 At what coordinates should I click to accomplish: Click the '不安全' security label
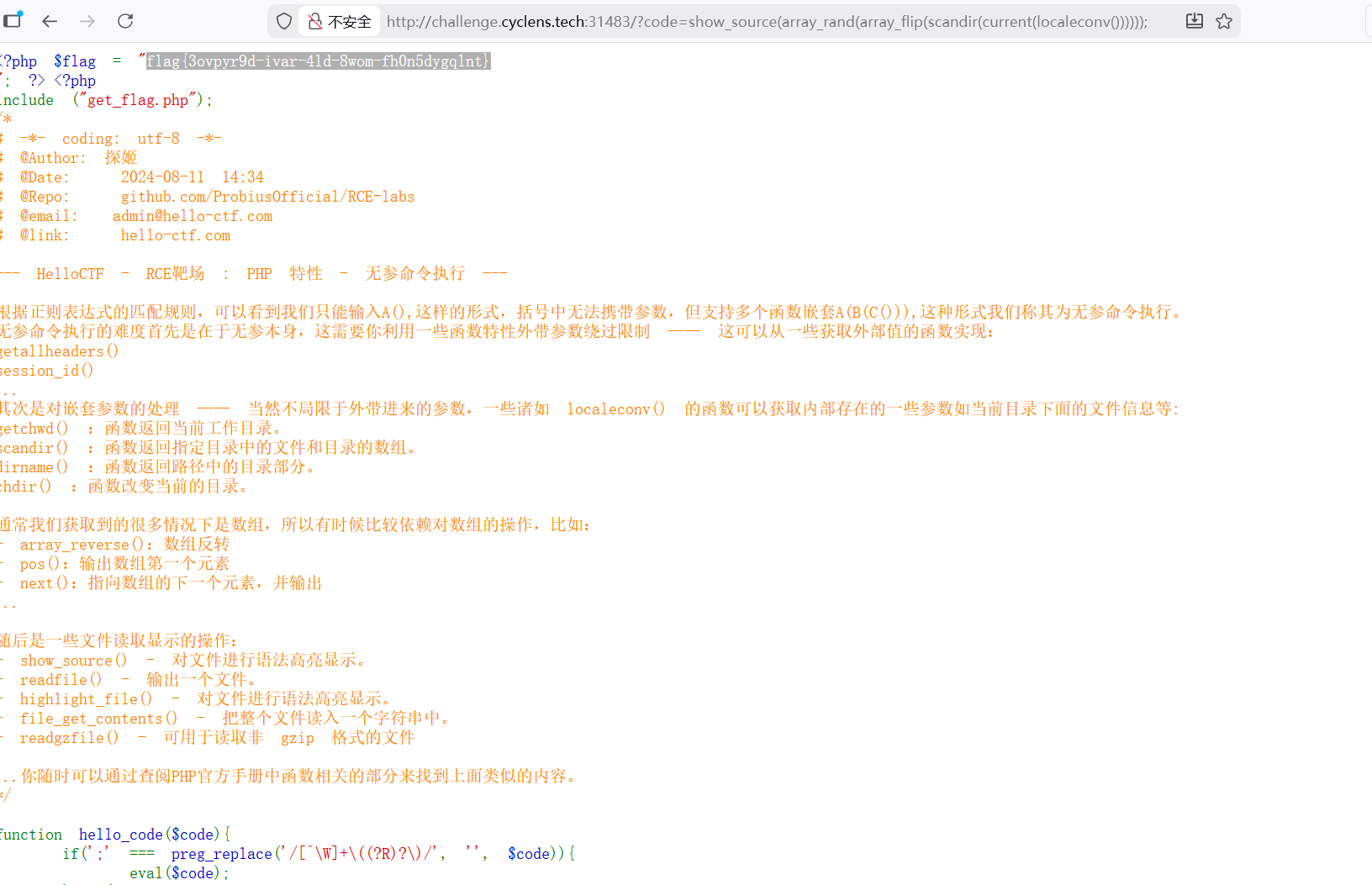coord(349,22)
